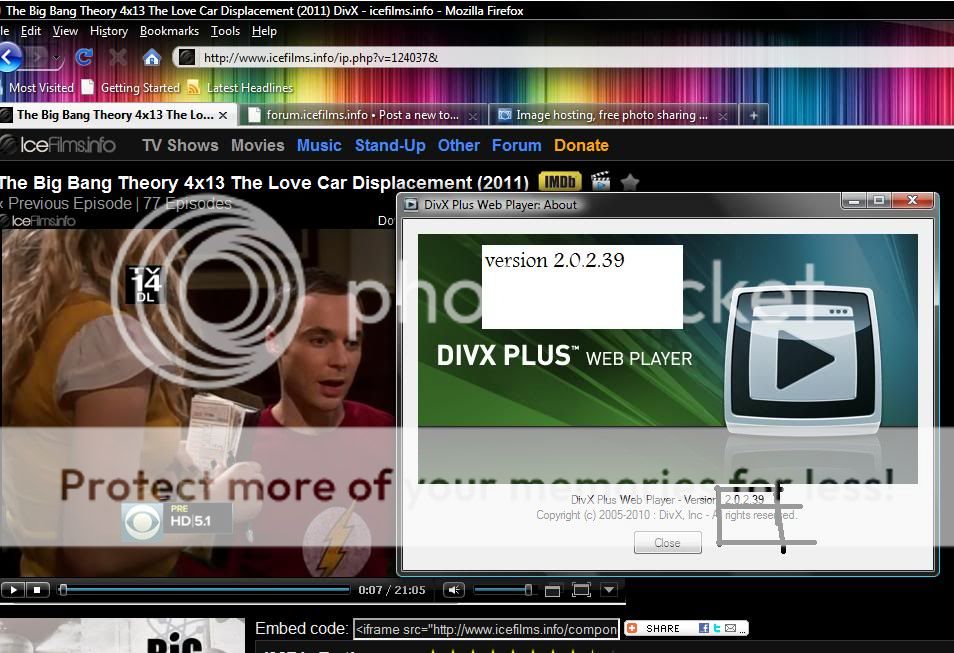Click the Embed code text field
954x653 pixels.
tap(486, 629)
